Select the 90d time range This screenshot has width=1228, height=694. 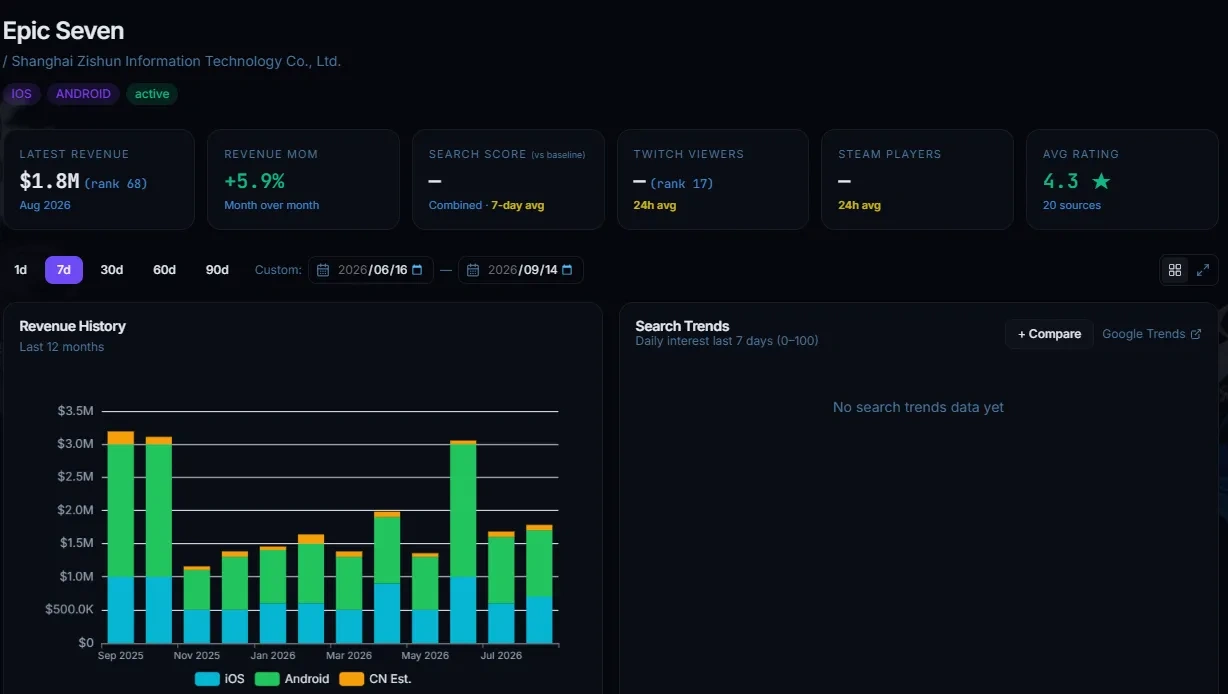click(217, 270)
